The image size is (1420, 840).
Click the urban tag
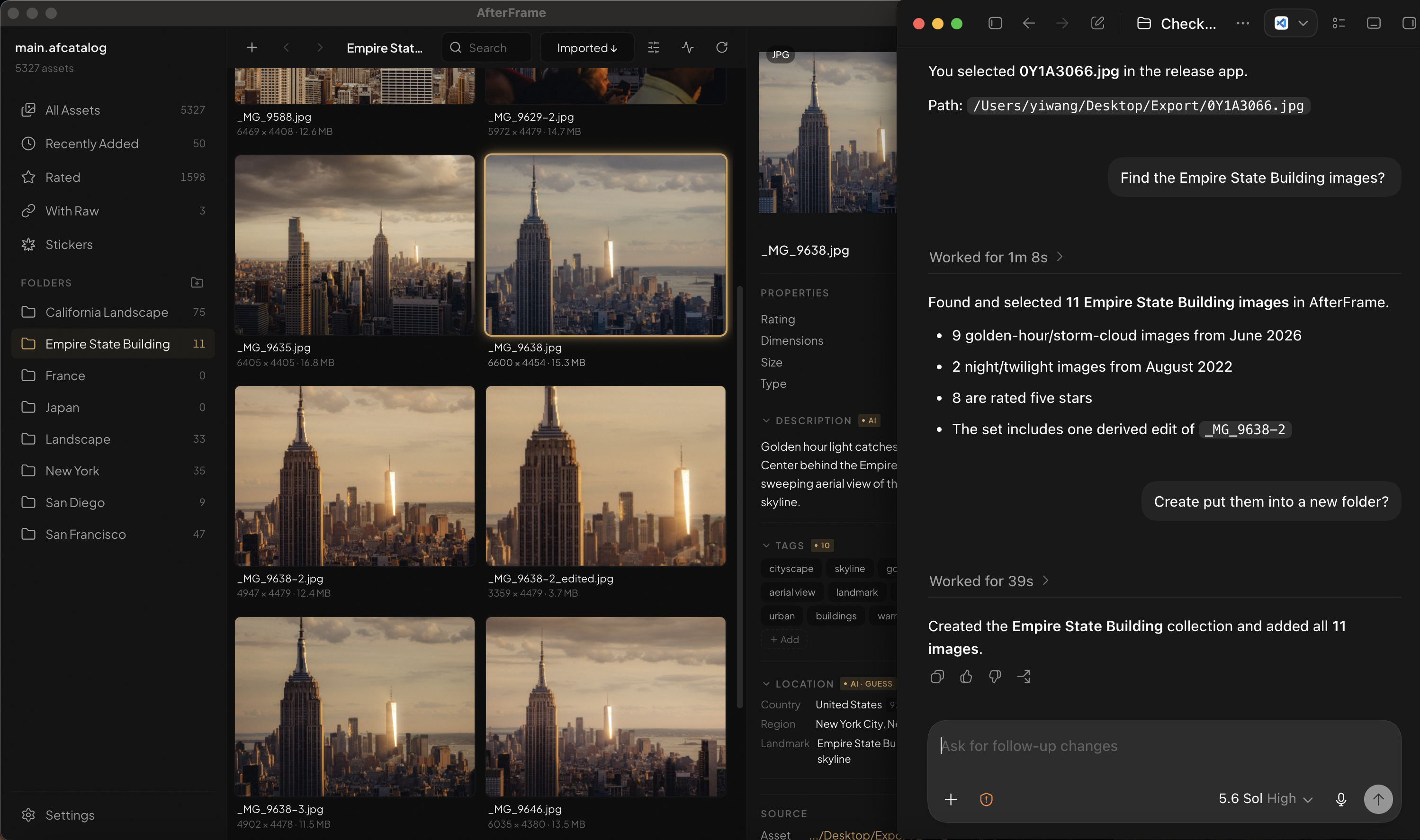tap(782, 616)
